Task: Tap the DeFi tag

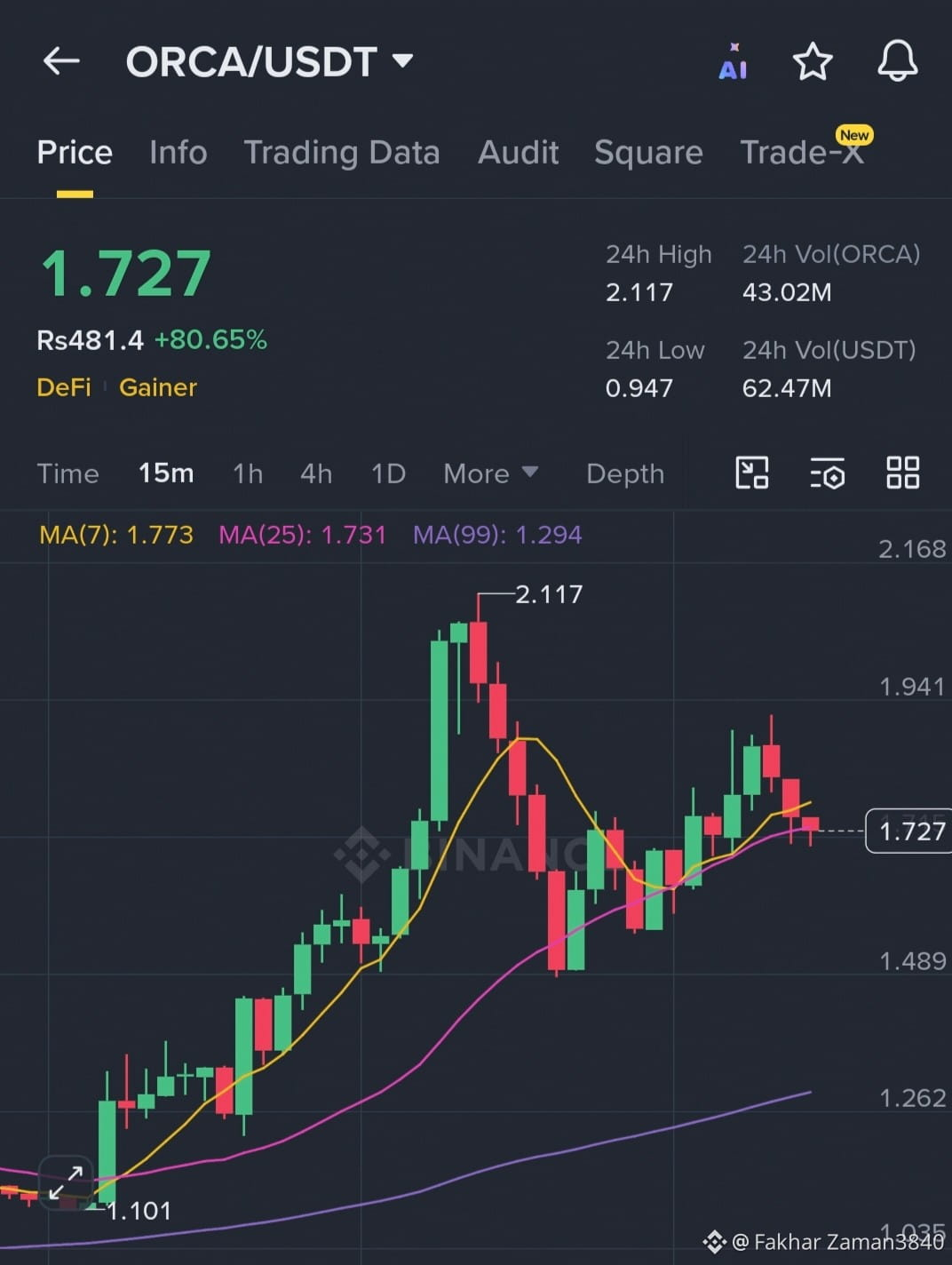Action: click(x=64, y=387)
